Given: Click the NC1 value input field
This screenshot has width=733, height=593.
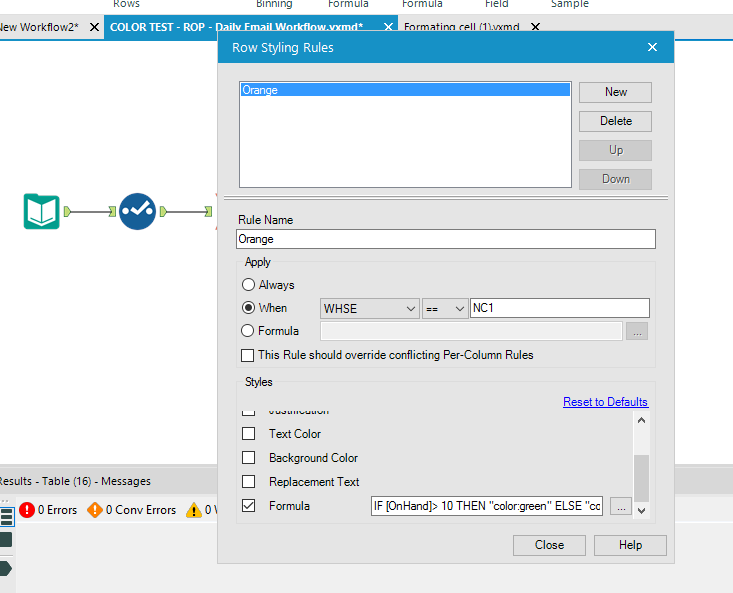Looking at the screenshot, I should tap(560, 308).
